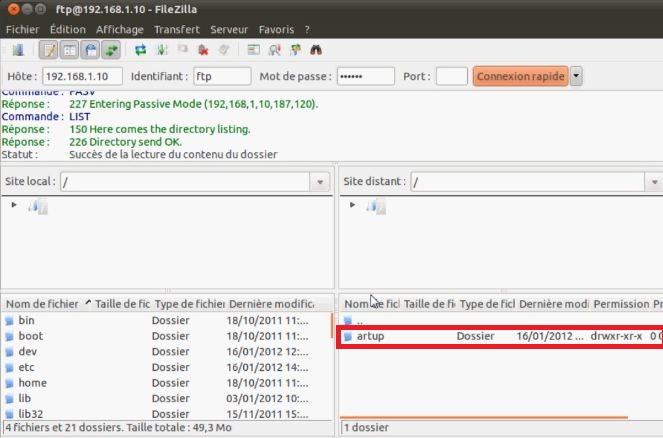
Task: Open the Site Manager icon
Action: (x=18, y=50)
